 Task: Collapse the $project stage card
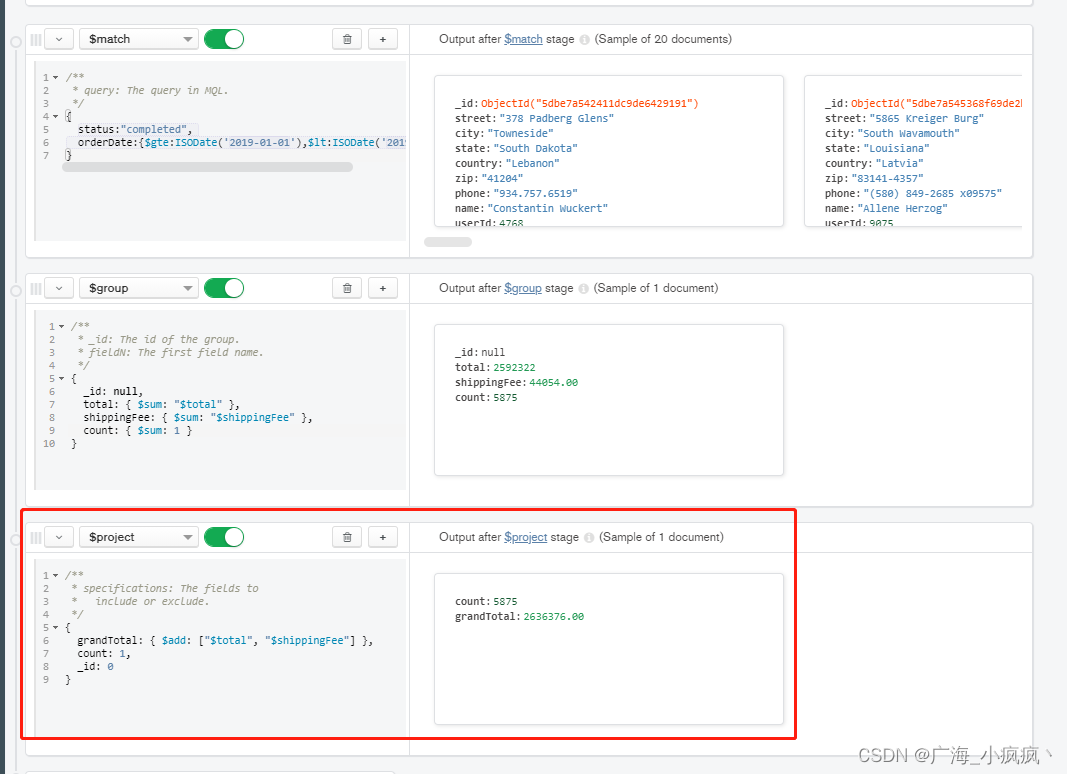59,538
